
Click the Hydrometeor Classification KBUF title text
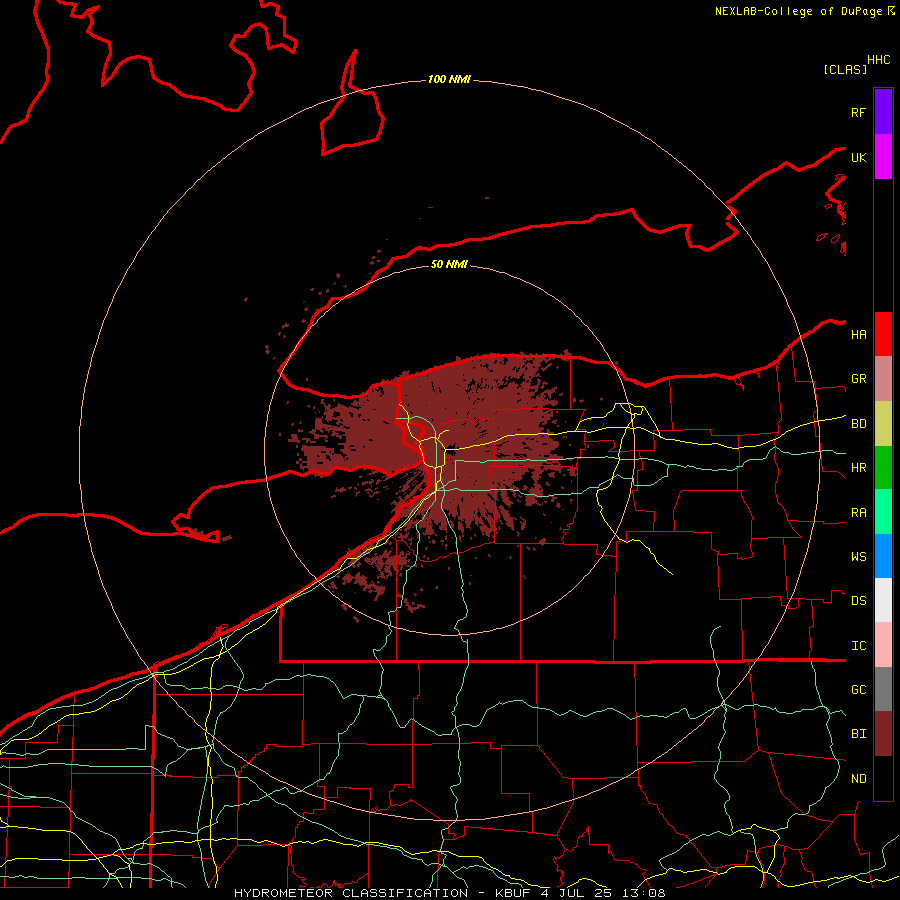coord(449,893)
